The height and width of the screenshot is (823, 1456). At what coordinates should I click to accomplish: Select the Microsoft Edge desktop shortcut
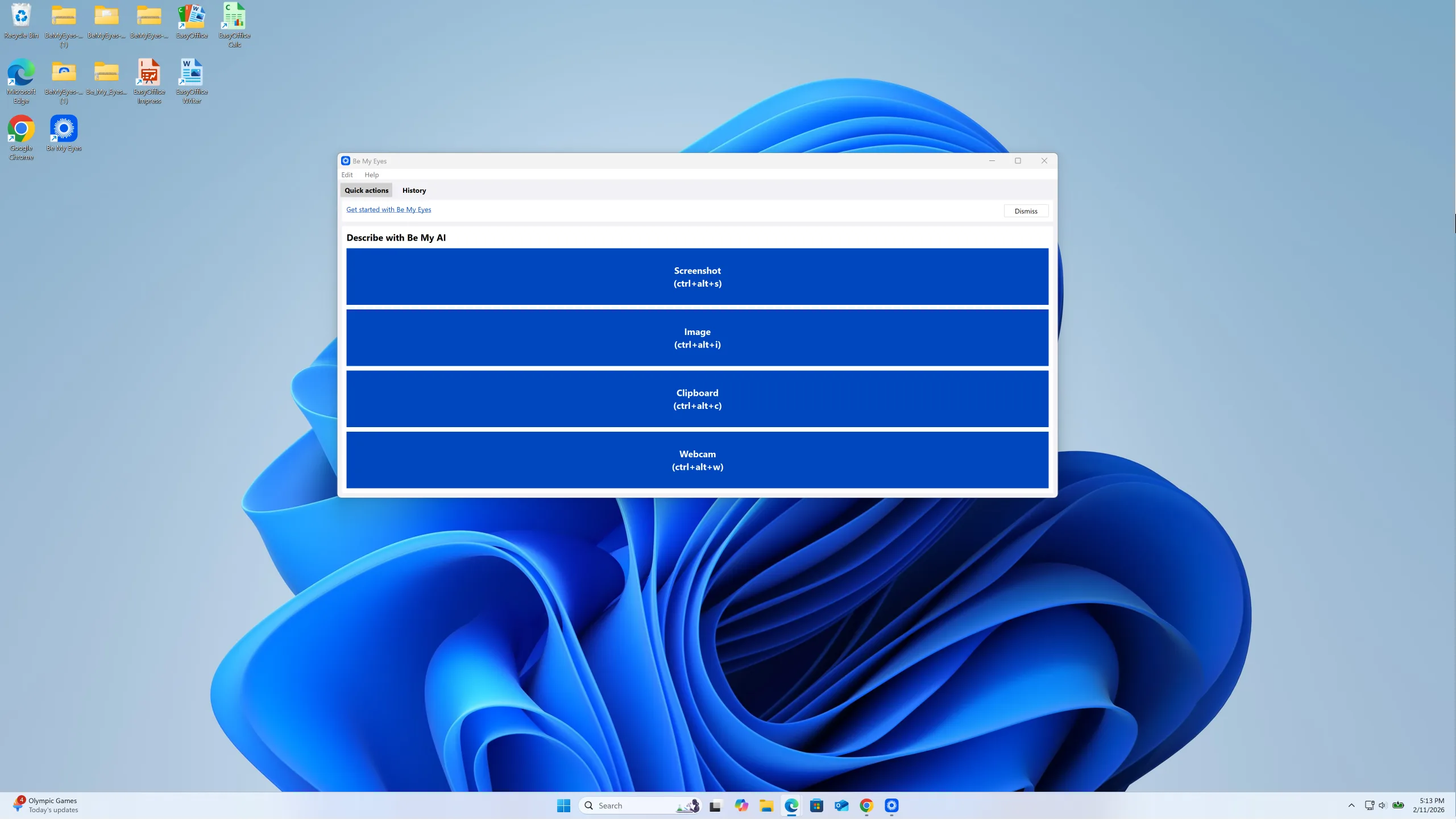click(x=21, y=82)
